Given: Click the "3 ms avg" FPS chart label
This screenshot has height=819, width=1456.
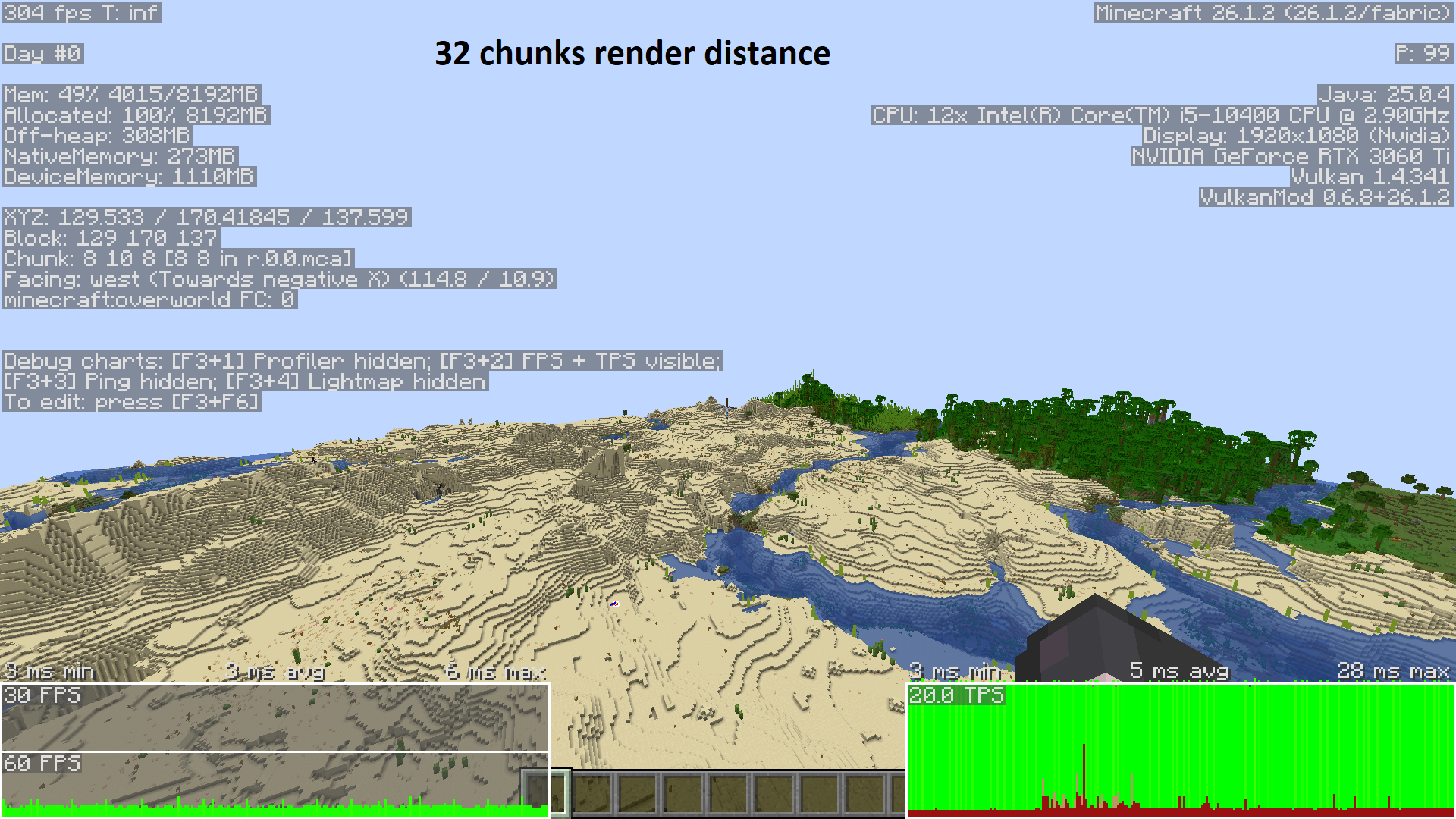Looking at the screenshot, I should click(276, 671).
